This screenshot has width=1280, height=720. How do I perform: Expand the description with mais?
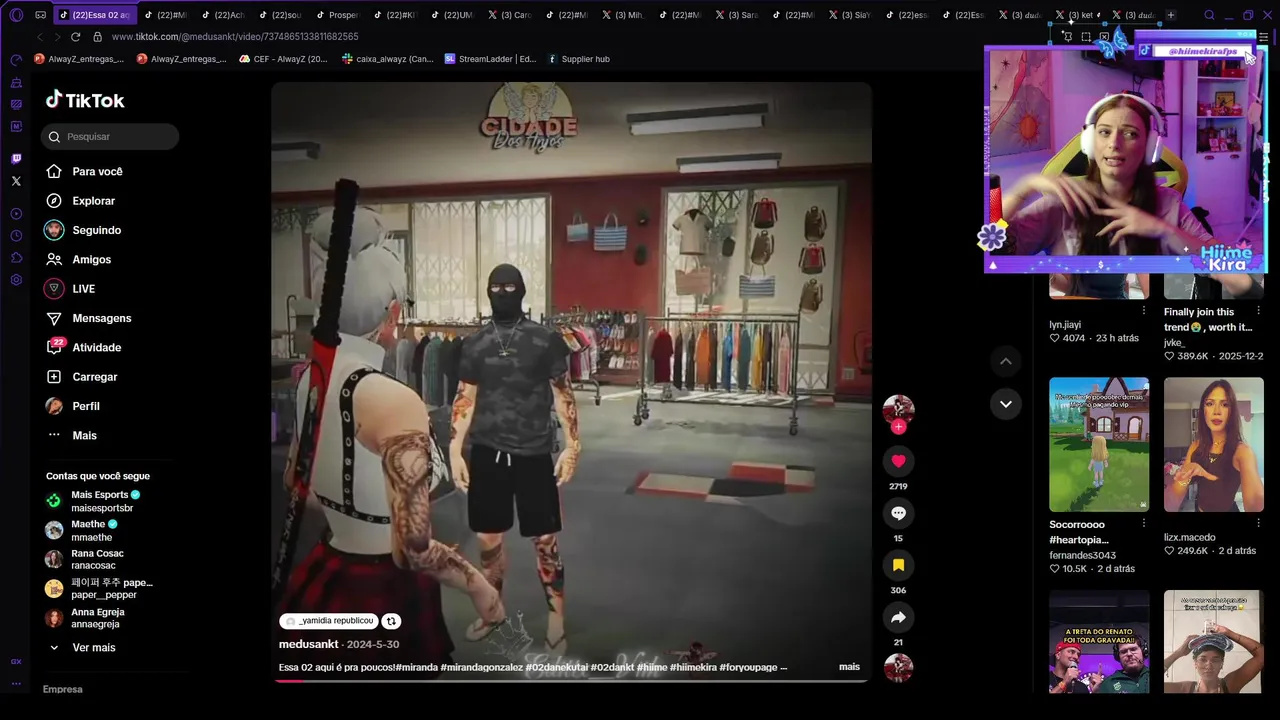point(849,667)
